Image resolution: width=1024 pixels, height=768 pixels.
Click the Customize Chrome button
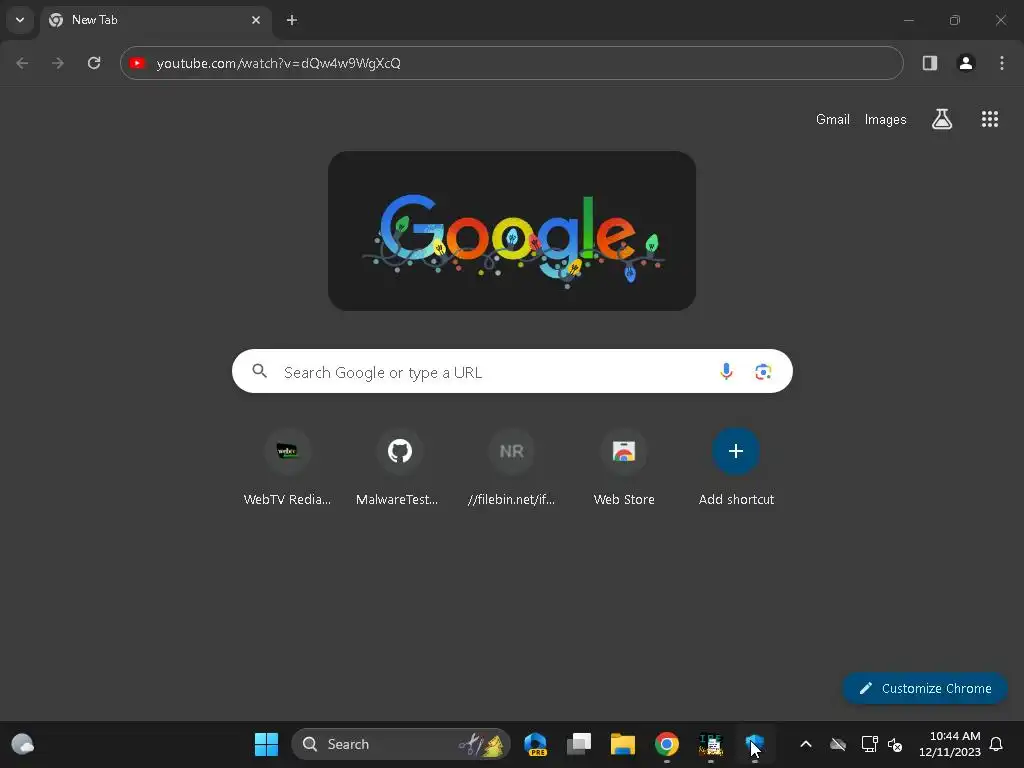tap(925, 688)
